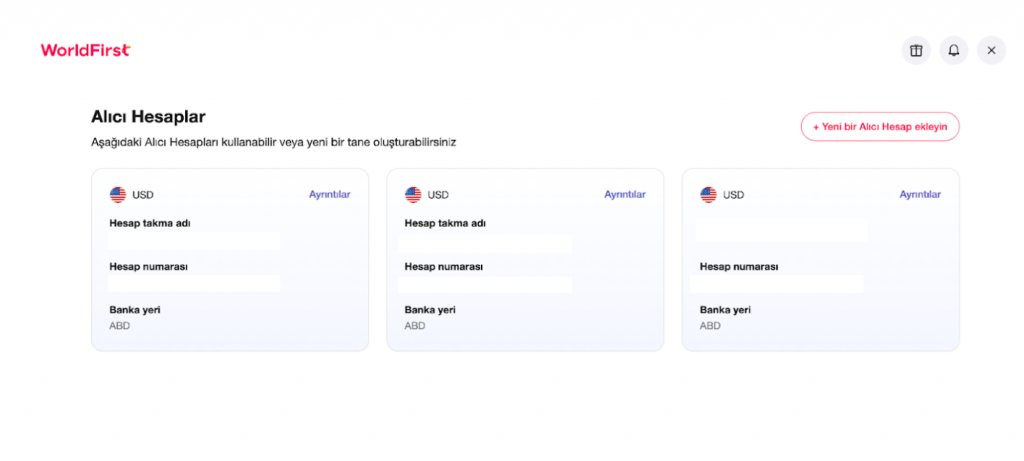The width and height of the screenshot is (1024, 461).
Task: Select the first USD account card
Action: [230, 260]
